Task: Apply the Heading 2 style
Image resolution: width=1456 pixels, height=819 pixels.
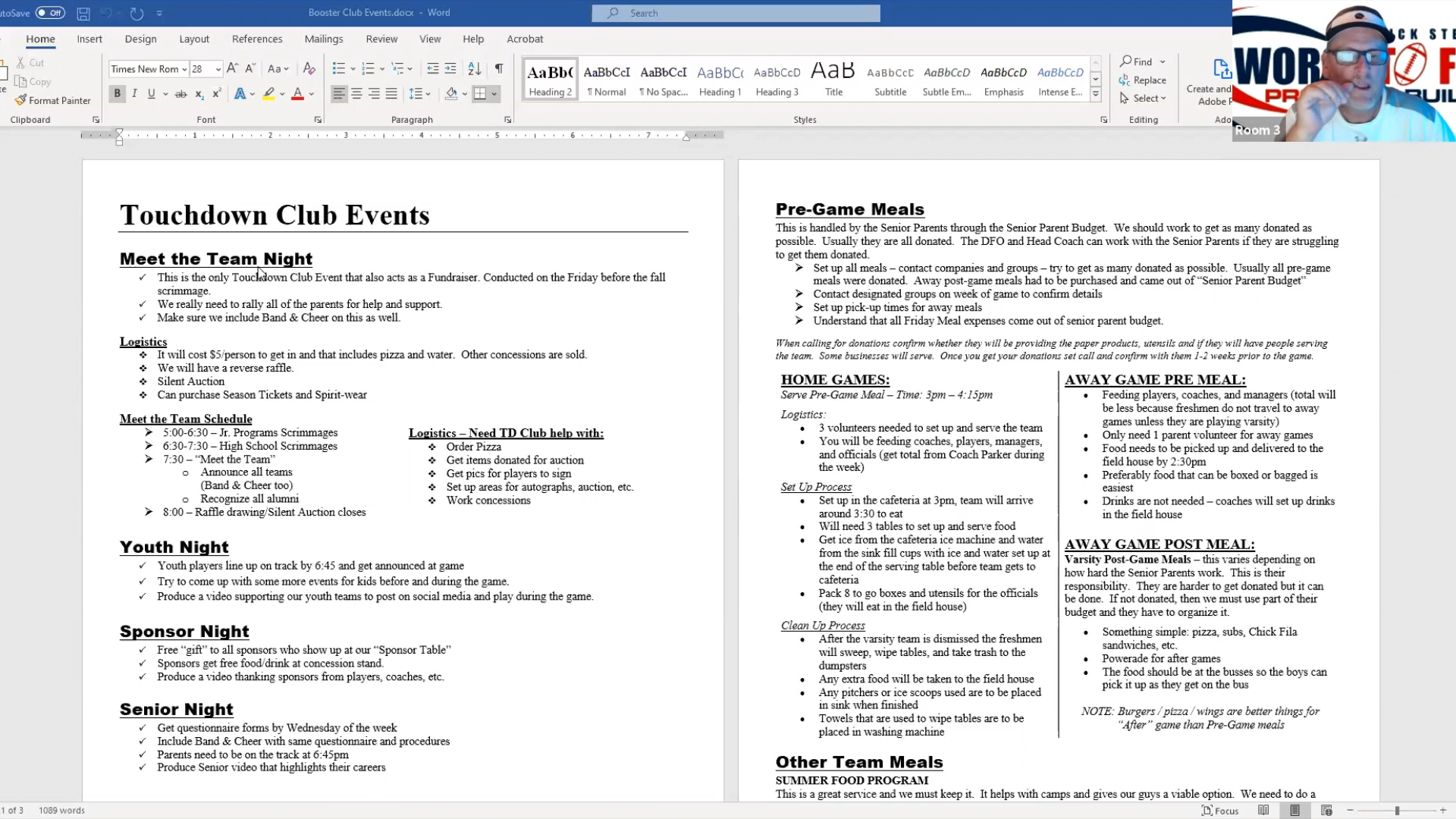Action: (551, 80)
